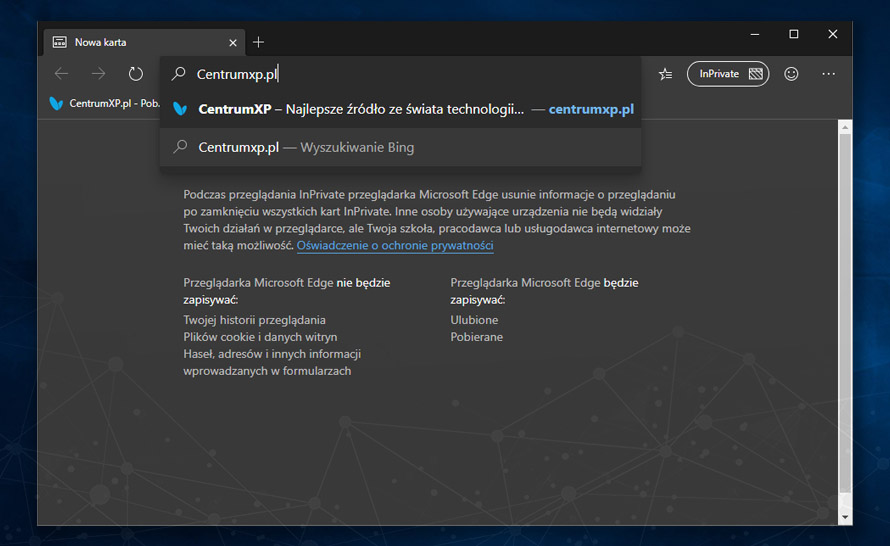Open Oświadczenie o ochronie prywatności link
The width and height of the screenshot is (890, 546).
click(x=395, y=245)
